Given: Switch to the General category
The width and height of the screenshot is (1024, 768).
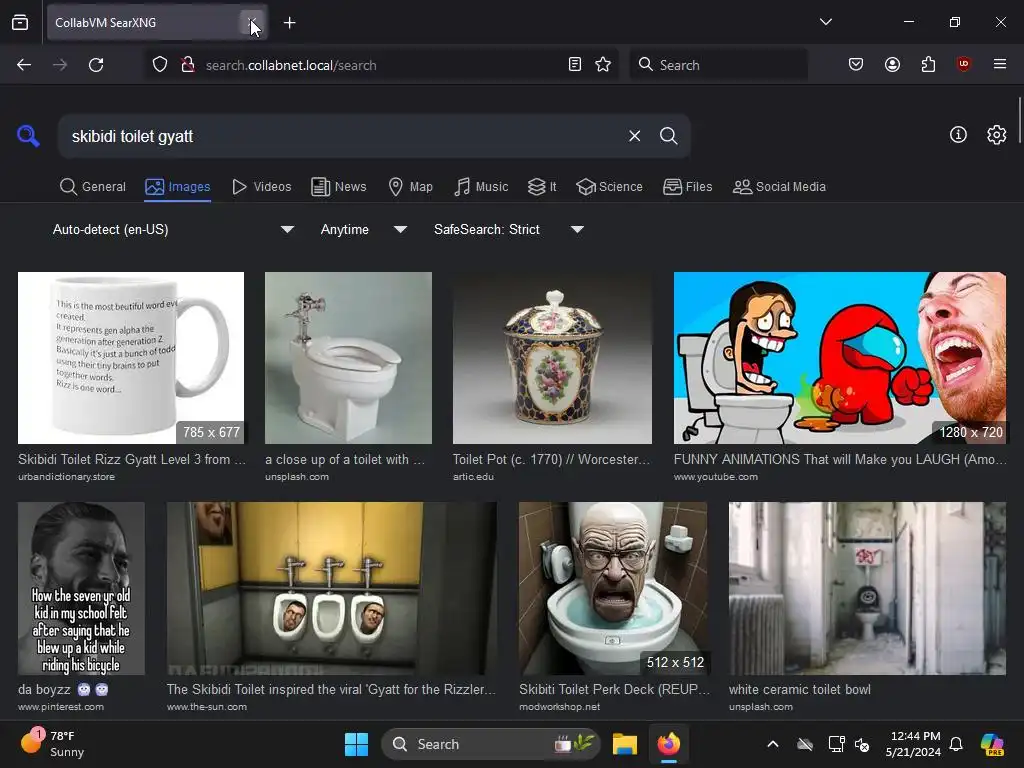Looking at the screenshot, I should click(93, 187).
